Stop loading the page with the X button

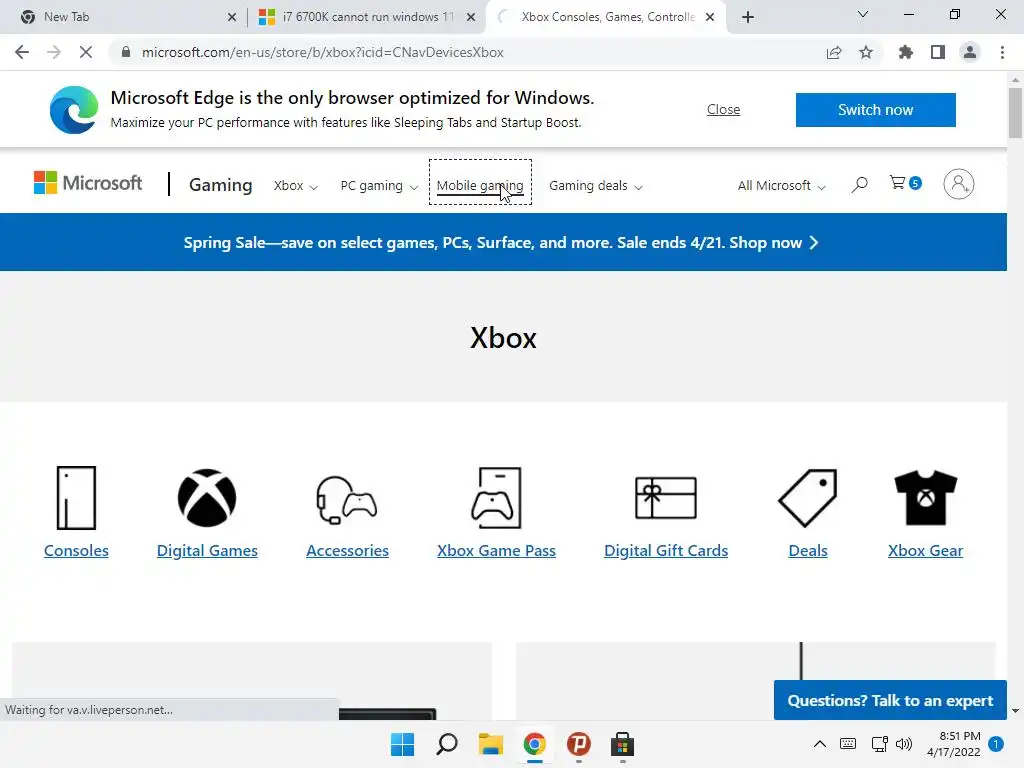tap(86, 52)
